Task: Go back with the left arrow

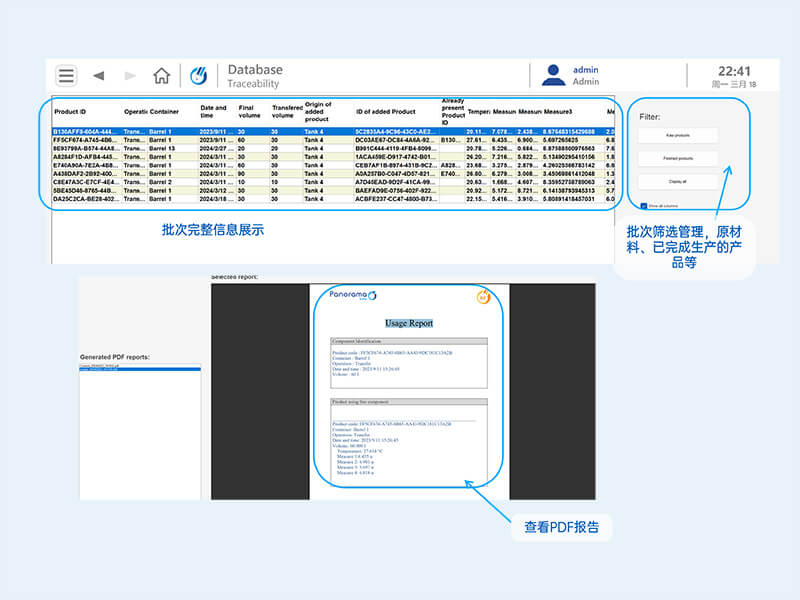Action: 98,76
